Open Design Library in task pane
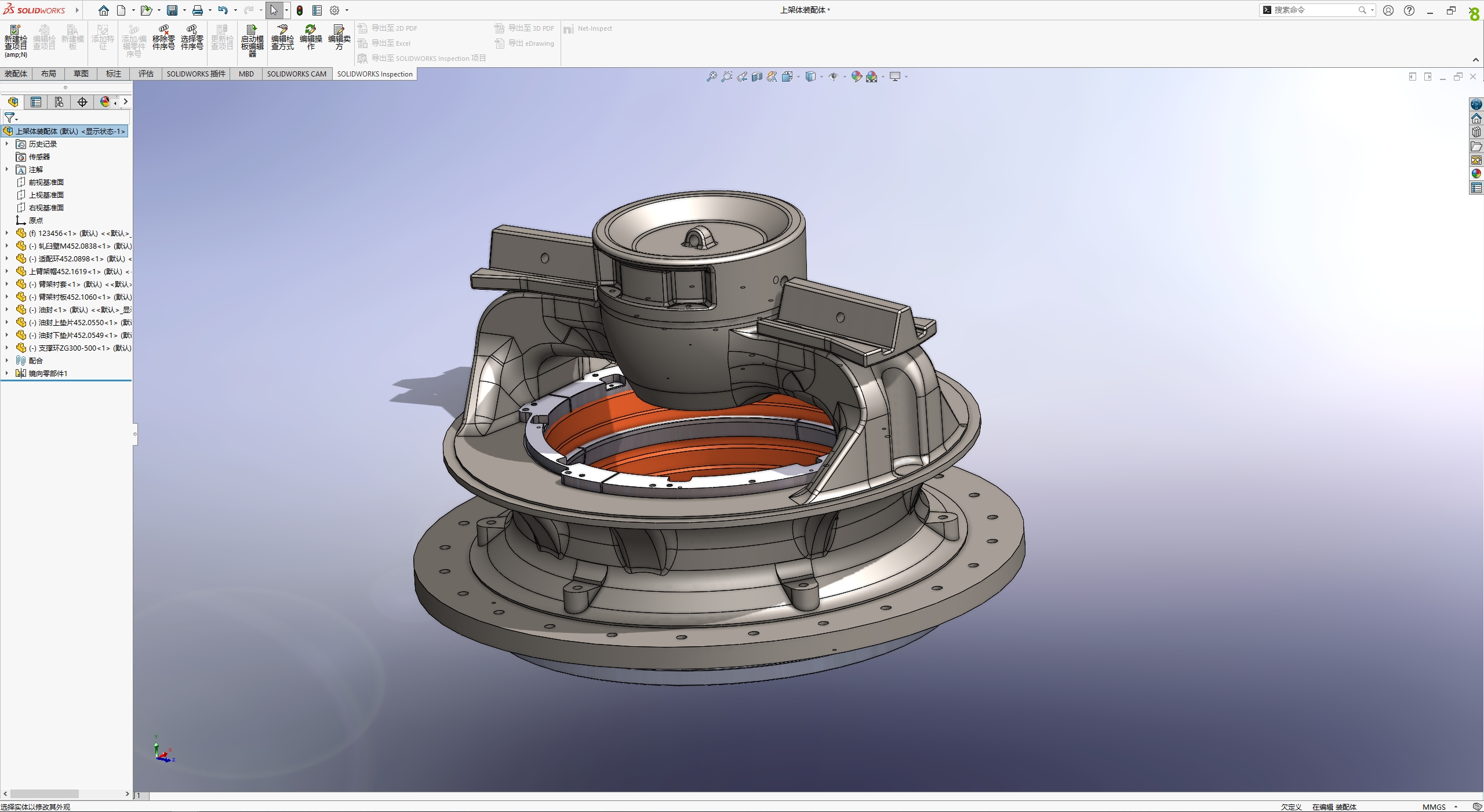 (x=1476, y=132)
